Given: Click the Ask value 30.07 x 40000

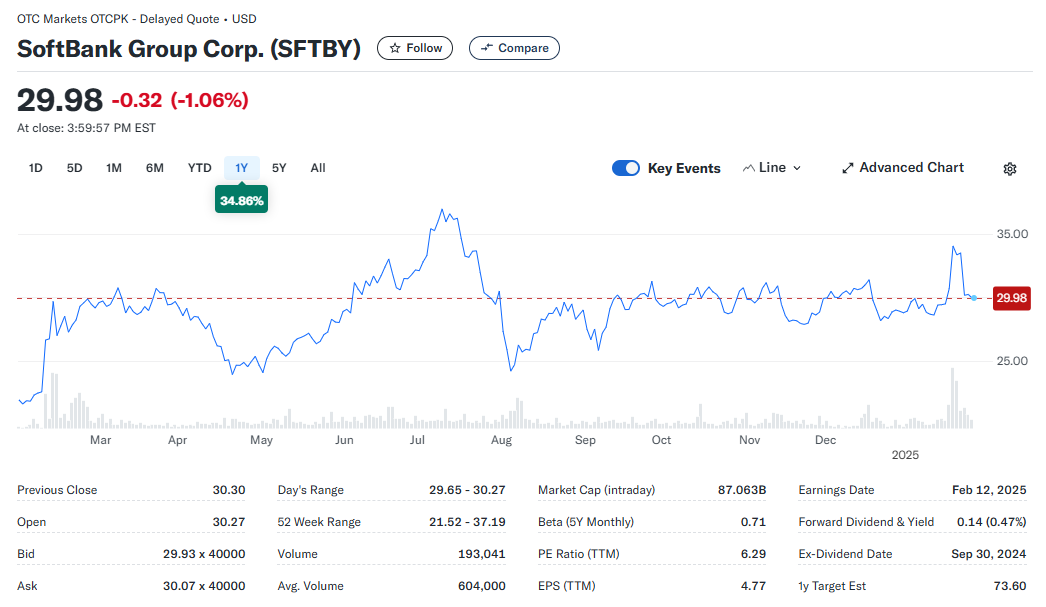Looking at the screenshot, I should pyautogui.click(x=204, y=586).
